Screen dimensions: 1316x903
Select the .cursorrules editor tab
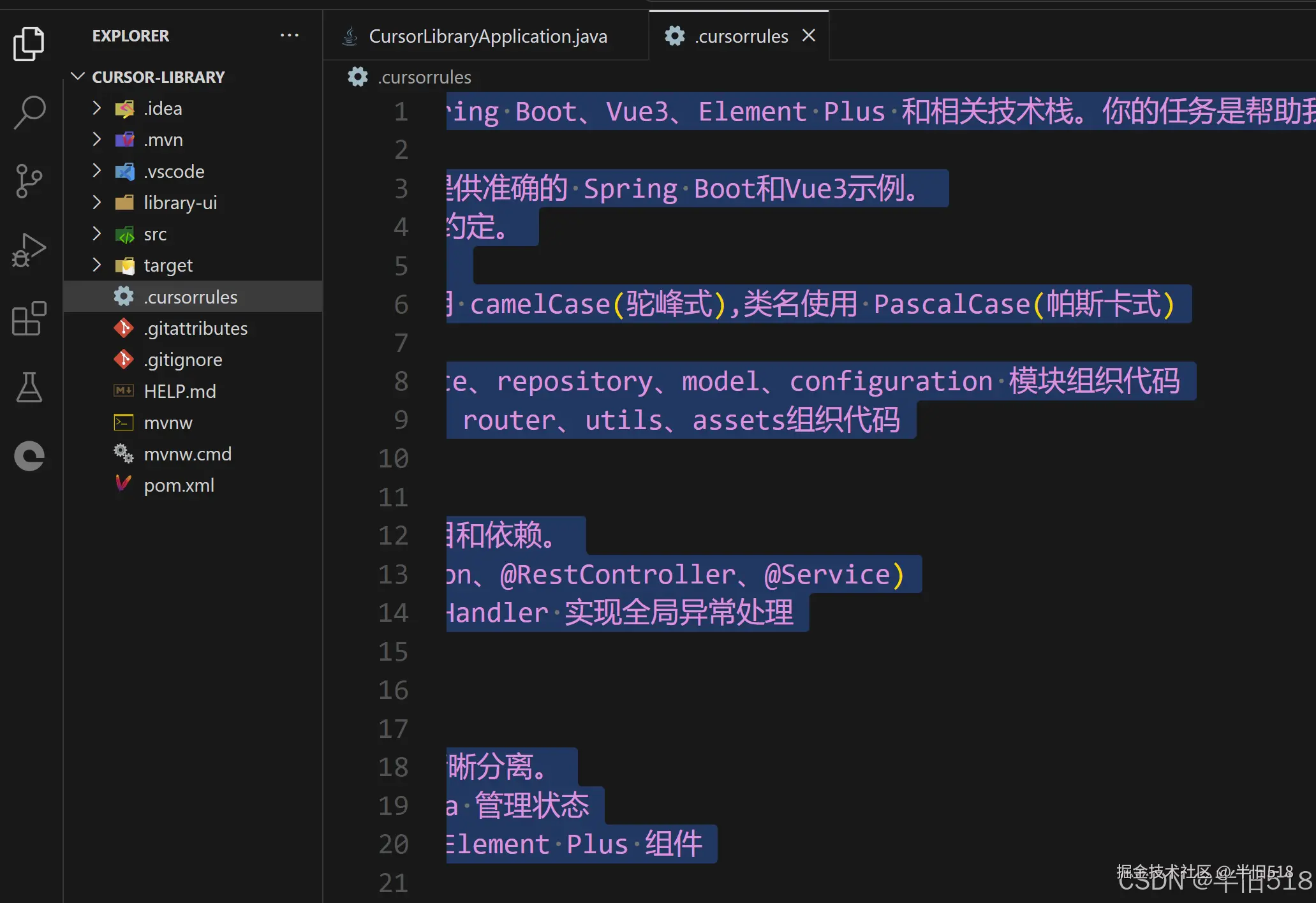click(741, 36)
